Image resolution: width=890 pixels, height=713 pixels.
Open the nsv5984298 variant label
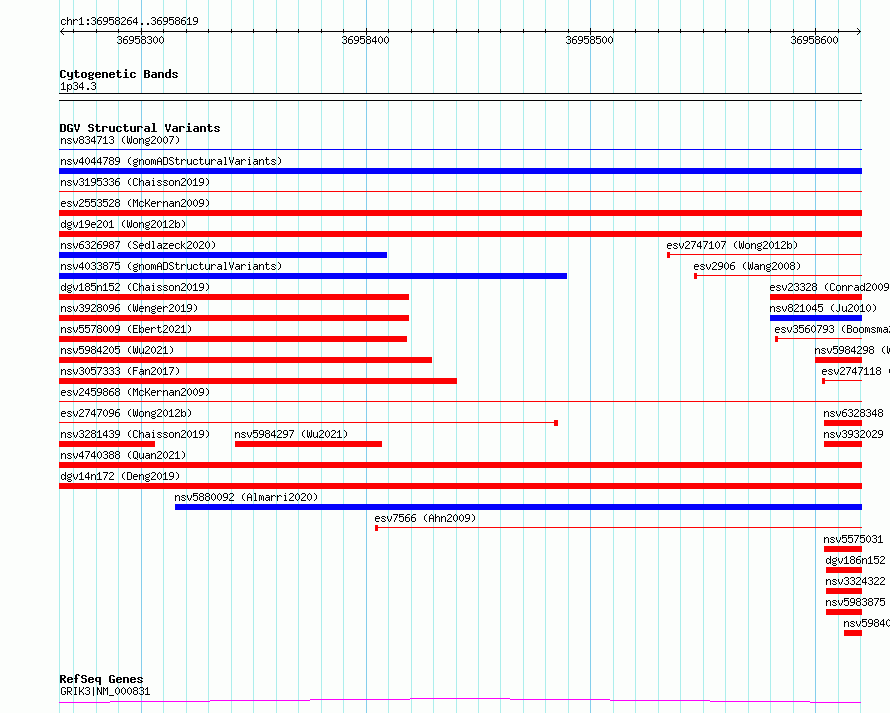coord(852,350)
